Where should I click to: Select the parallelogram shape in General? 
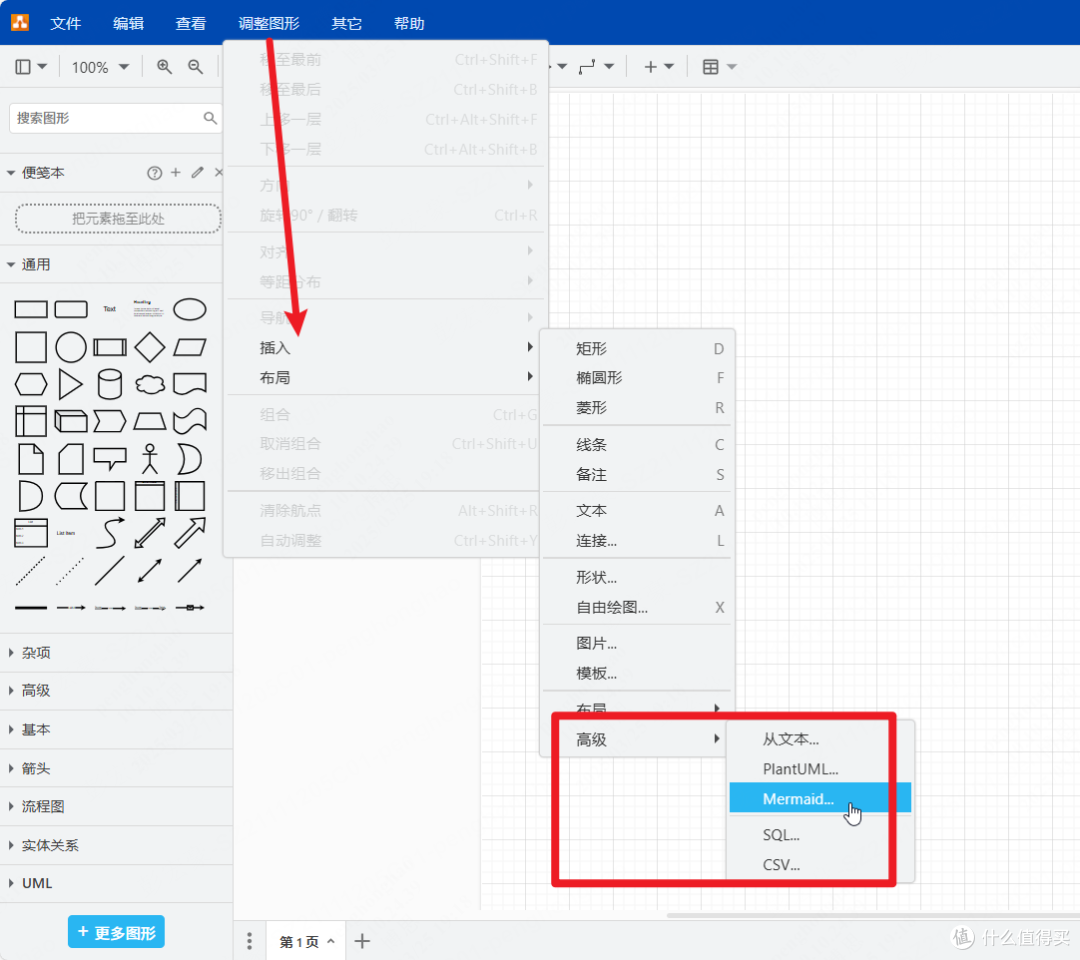click(x=189, y=347)
